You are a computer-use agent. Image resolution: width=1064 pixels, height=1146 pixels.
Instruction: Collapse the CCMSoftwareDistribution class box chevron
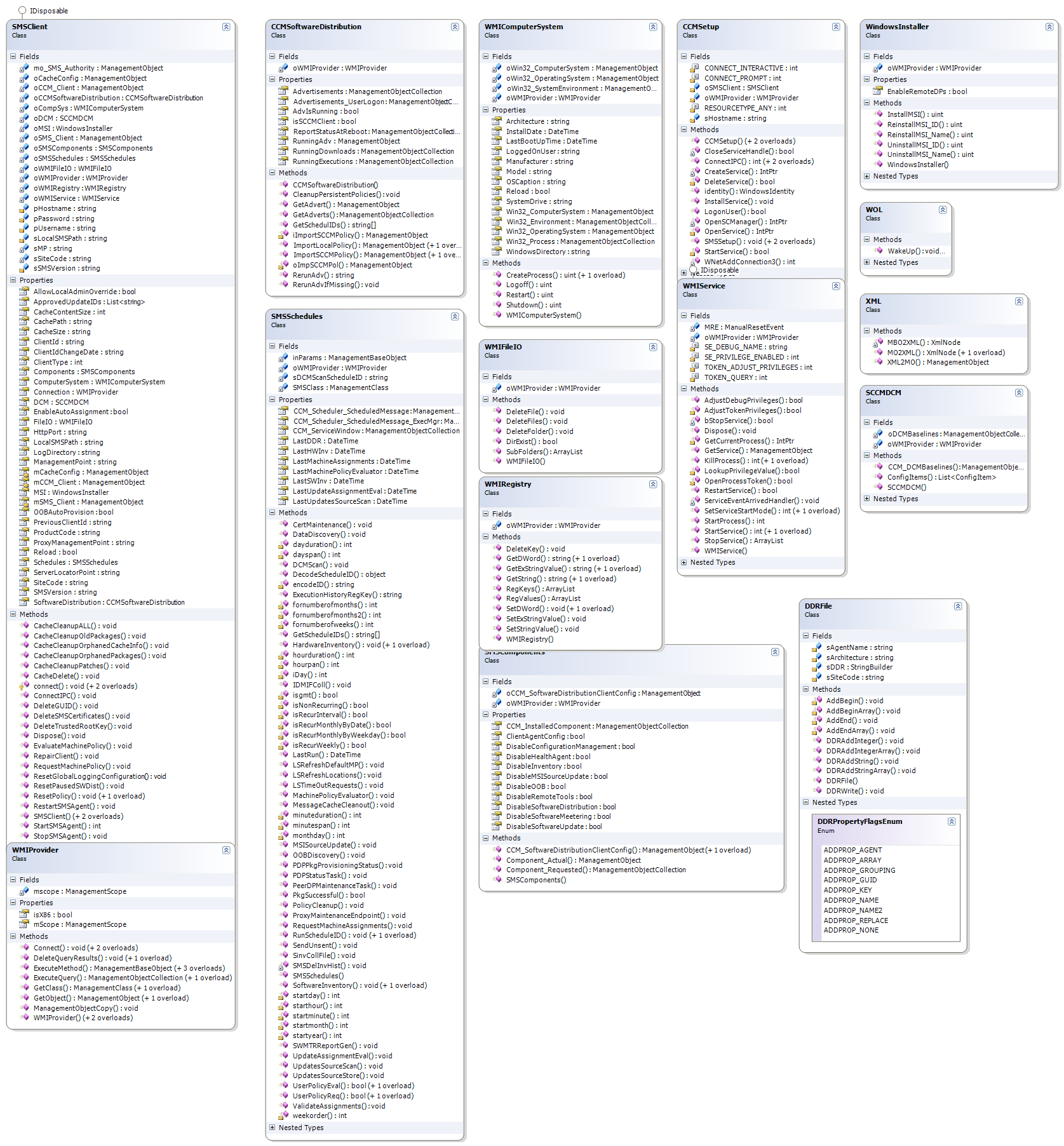pyautogui.click(x=455, y=27)
